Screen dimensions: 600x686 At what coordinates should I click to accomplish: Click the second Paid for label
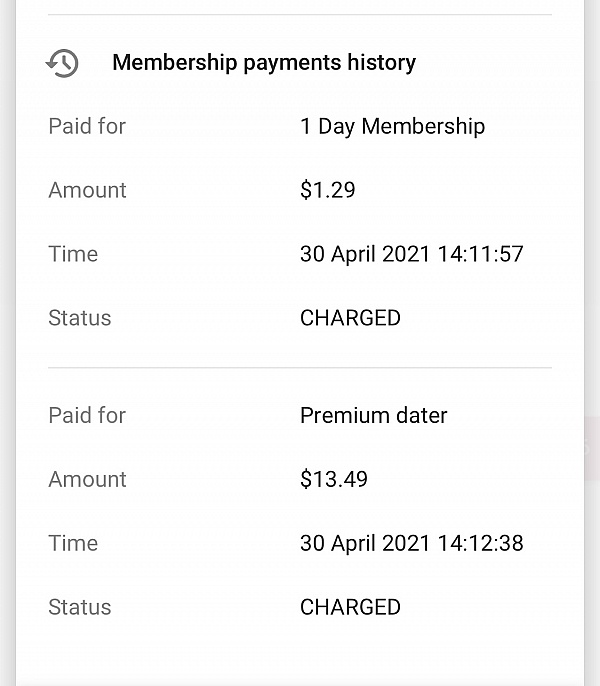click(87, 415)
